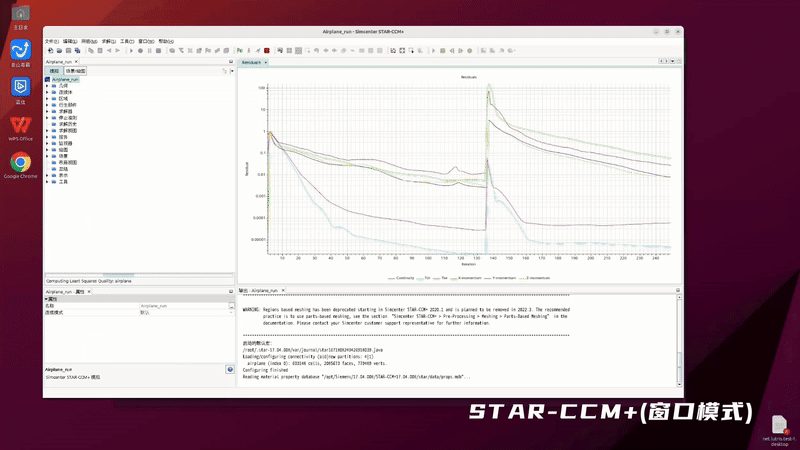Click the Load Simulation folder icon
Screen dimensions: 800x450
pyautogui.click(x=59, y=51)
